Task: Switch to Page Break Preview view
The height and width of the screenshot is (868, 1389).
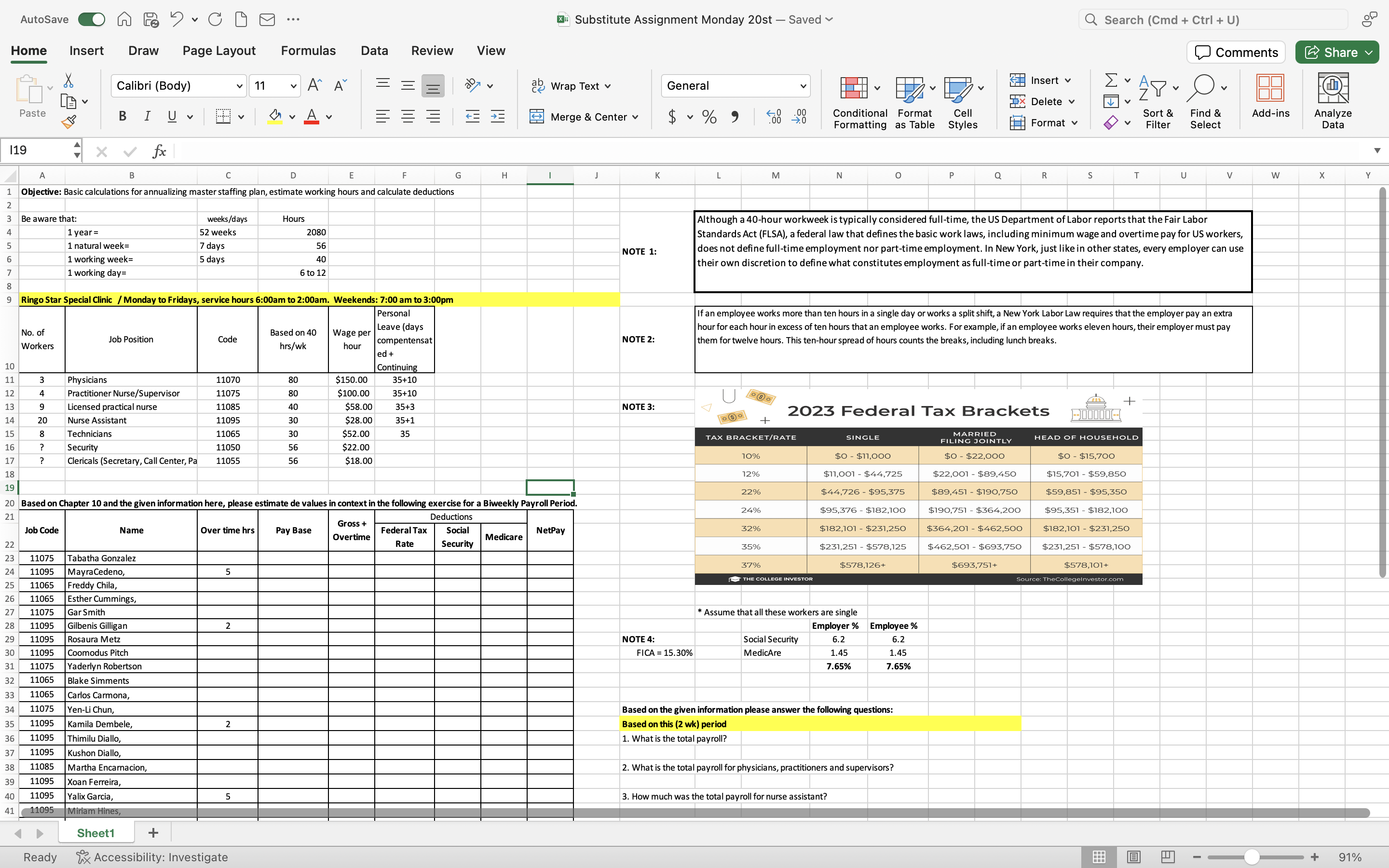Action: coord(1168,856)
